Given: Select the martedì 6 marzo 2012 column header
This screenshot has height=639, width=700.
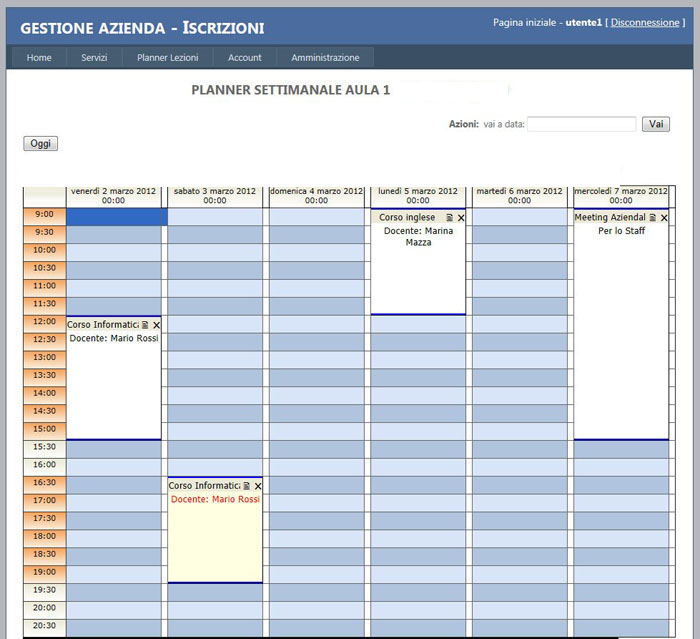Looking at the screenshot, I should click(519, 196).
